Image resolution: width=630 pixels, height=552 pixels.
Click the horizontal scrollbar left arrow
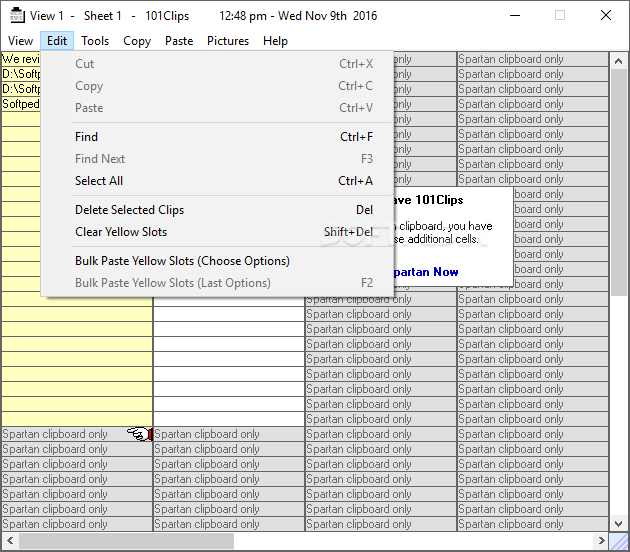click(x=10, y=540)
